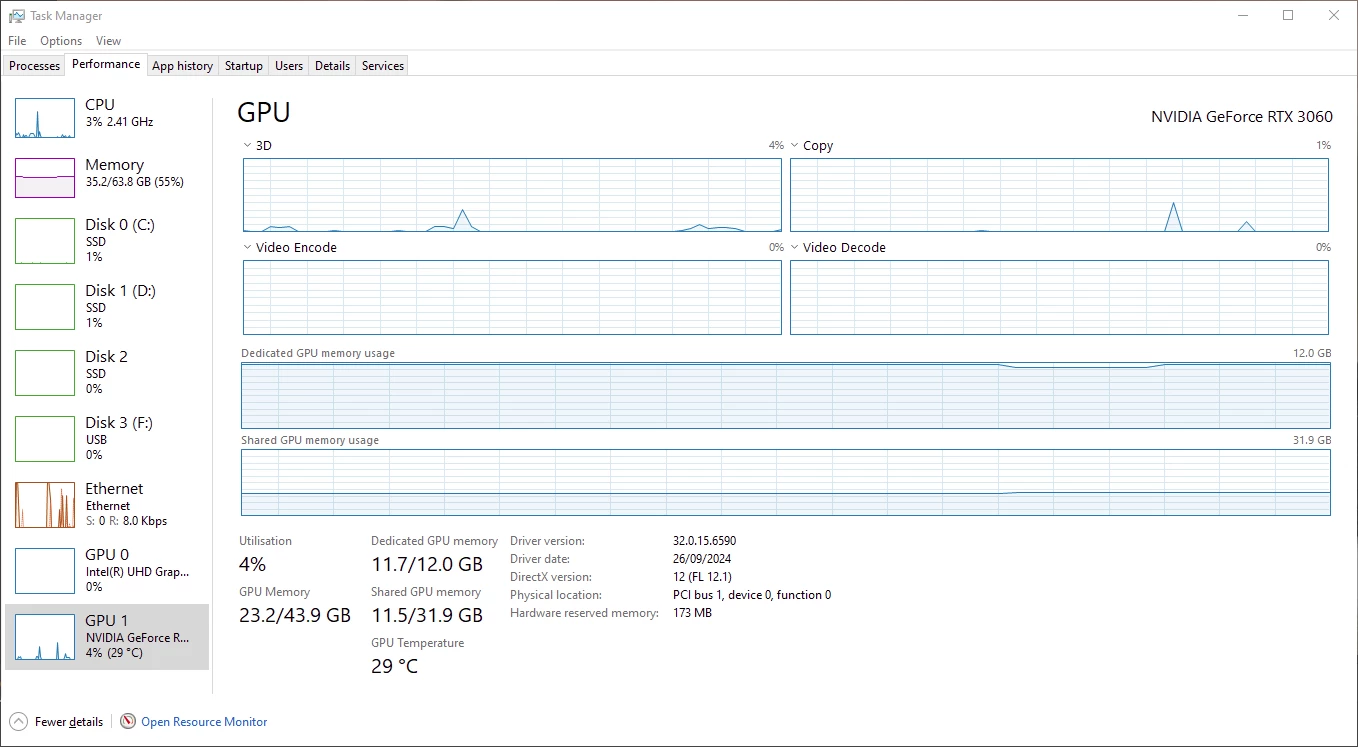Switch to the App history tab
Screen dimensions: 1358x747
click(x=182, y=66)
